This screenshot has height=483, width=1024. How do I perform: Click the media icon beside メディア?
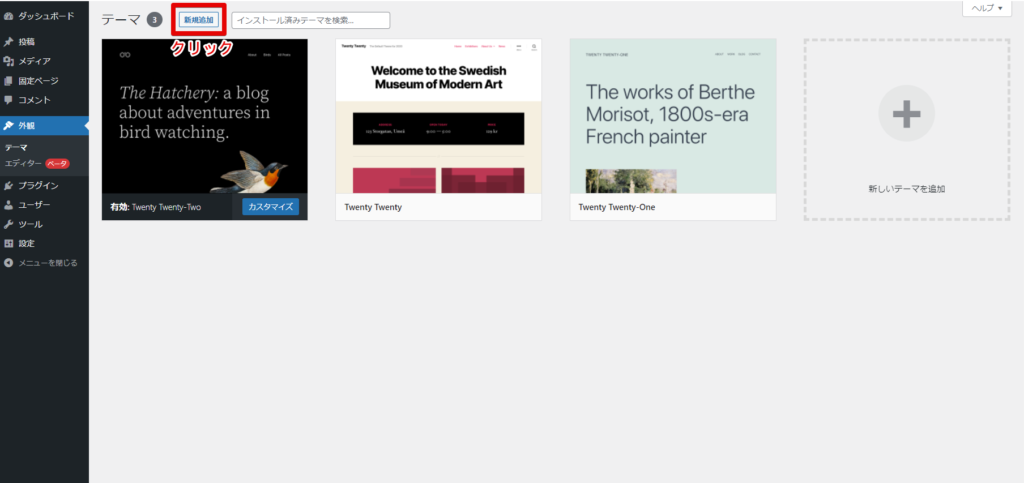[8, 61]
